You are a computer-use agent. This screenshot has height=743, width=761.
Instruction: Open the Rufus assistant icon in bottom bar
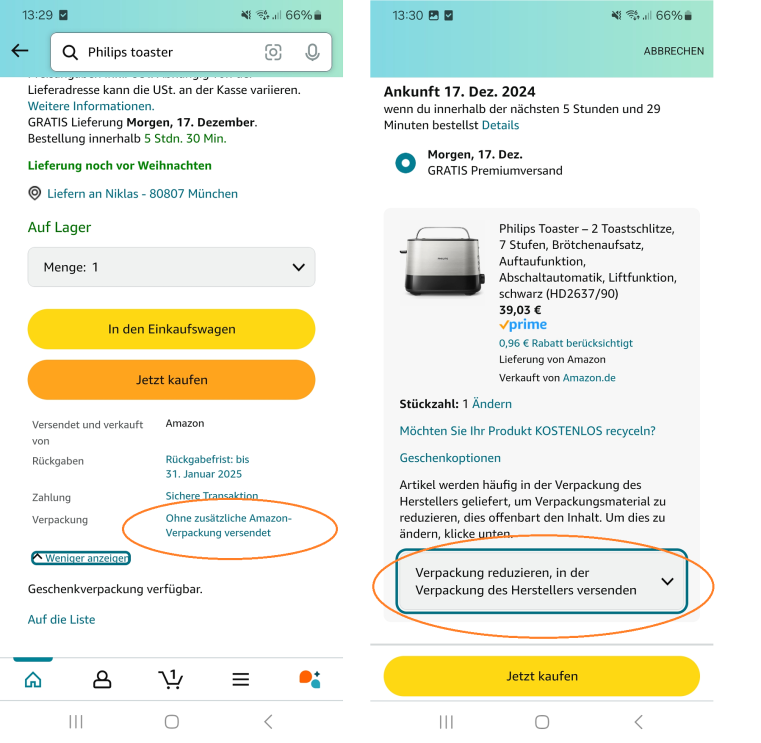[x=310, y=679]
